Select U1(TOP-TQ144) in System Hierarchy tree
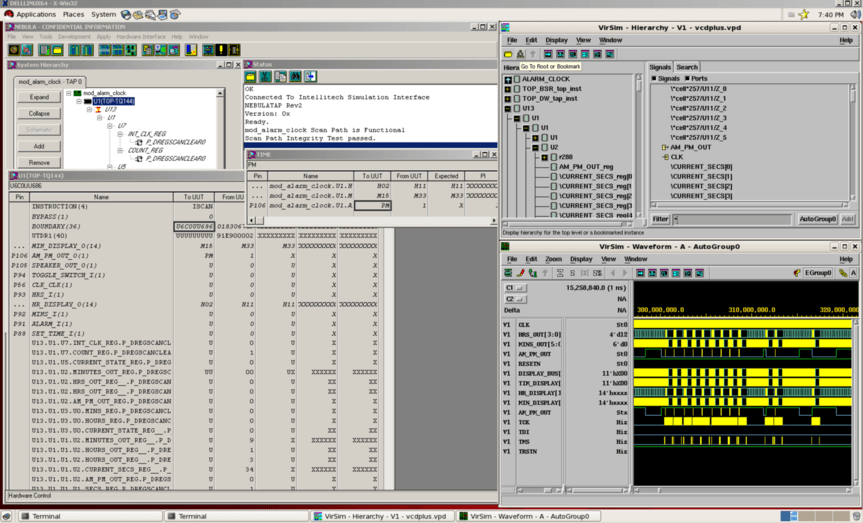The height and width of the screenshot is (523, 863). pyautogui.click(x=113, y=102)
